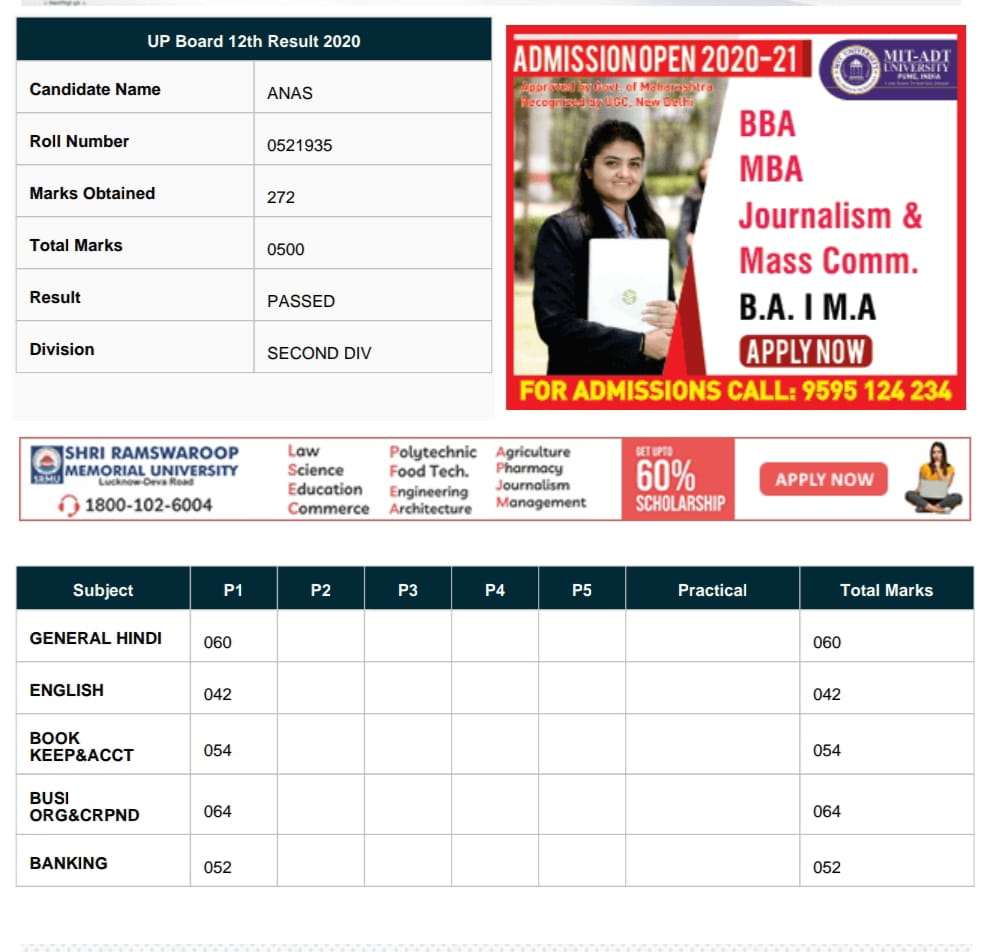Click the admissions call number 9595 124 234

(x=876, y=391)
